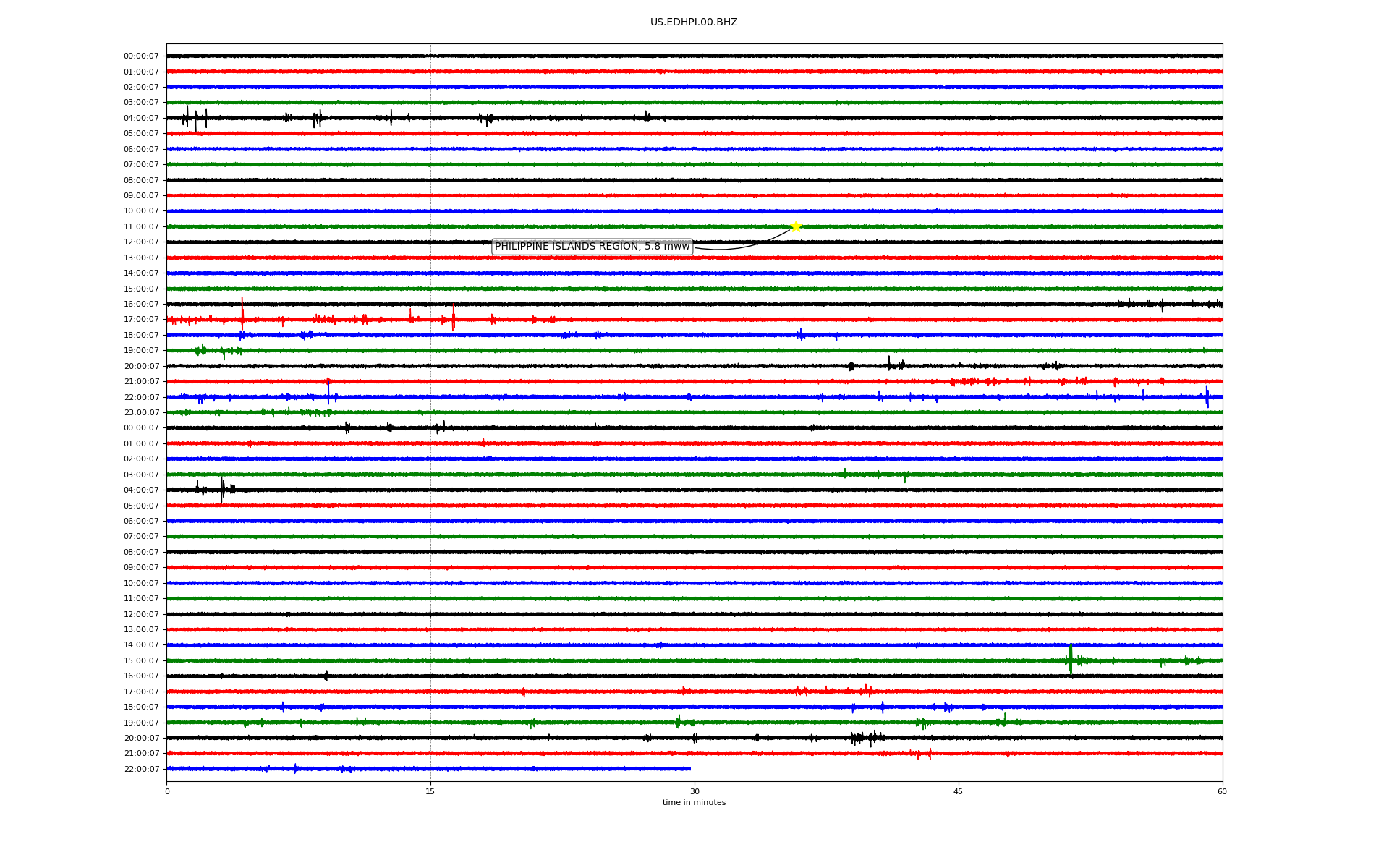The image size is (1389, 868).
Task: Click the black burst on lower 04:00:07 trace
Action: (x=221, y=490)
